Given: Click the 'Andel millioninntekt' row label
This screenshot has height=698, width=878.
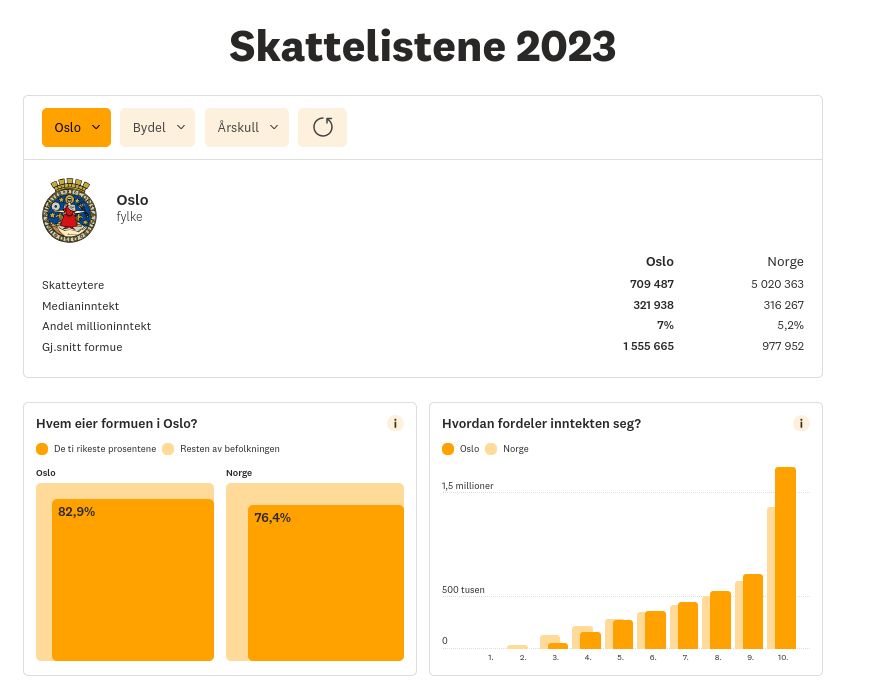Looking at the screenshot, I should tap(96, 326).
